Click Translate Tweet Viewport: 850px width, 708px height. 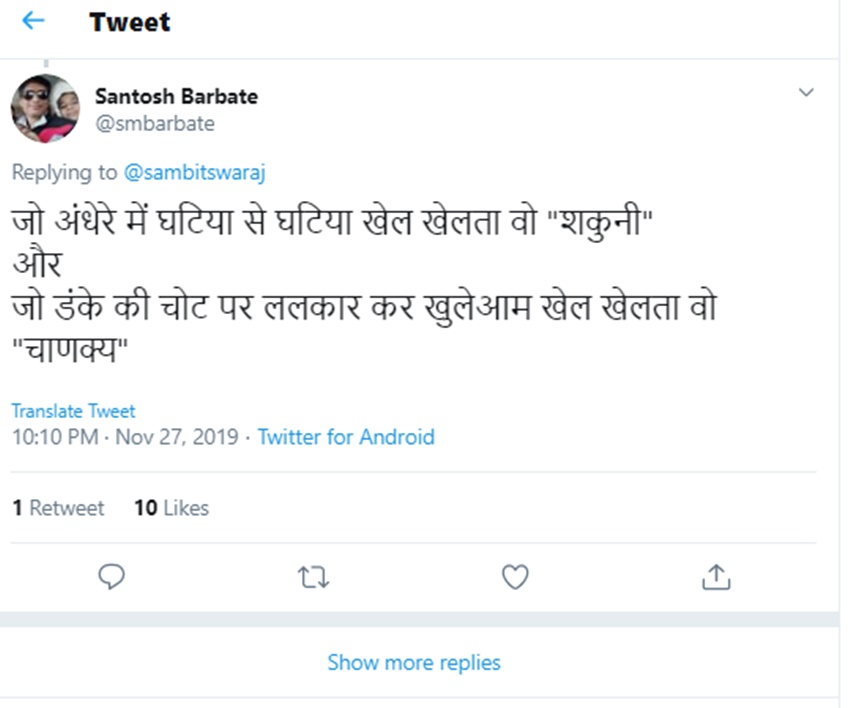(73, 411)
